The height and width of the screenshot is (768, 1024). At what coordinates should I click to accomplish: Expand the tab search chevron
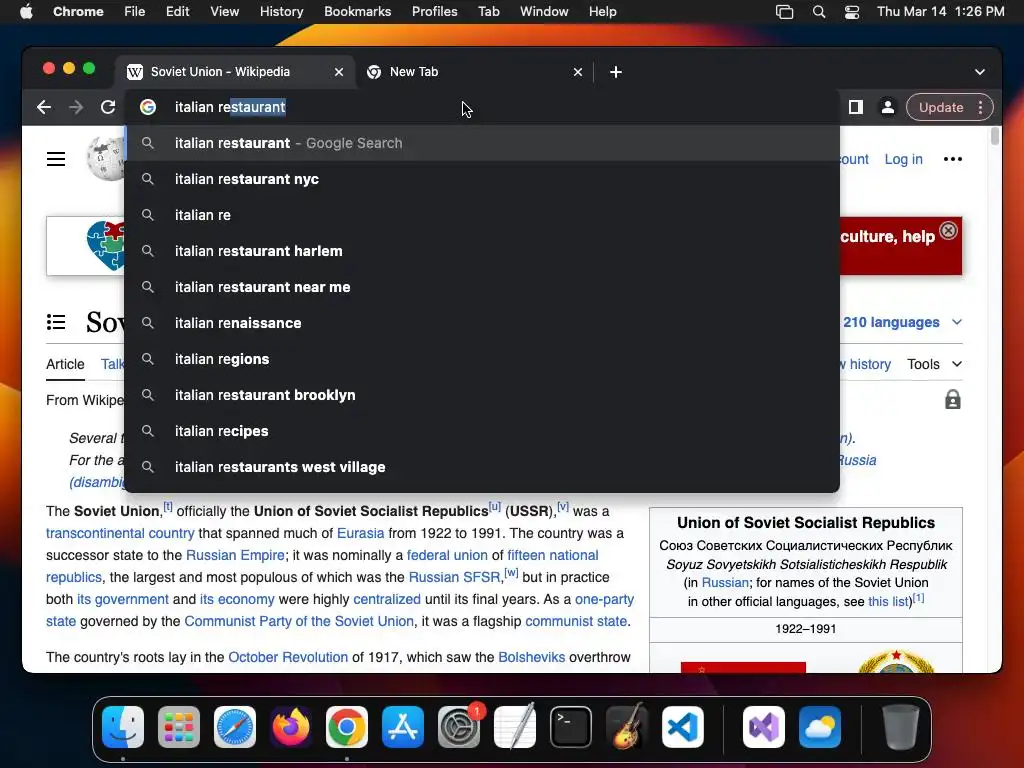[x=980, y=72]
